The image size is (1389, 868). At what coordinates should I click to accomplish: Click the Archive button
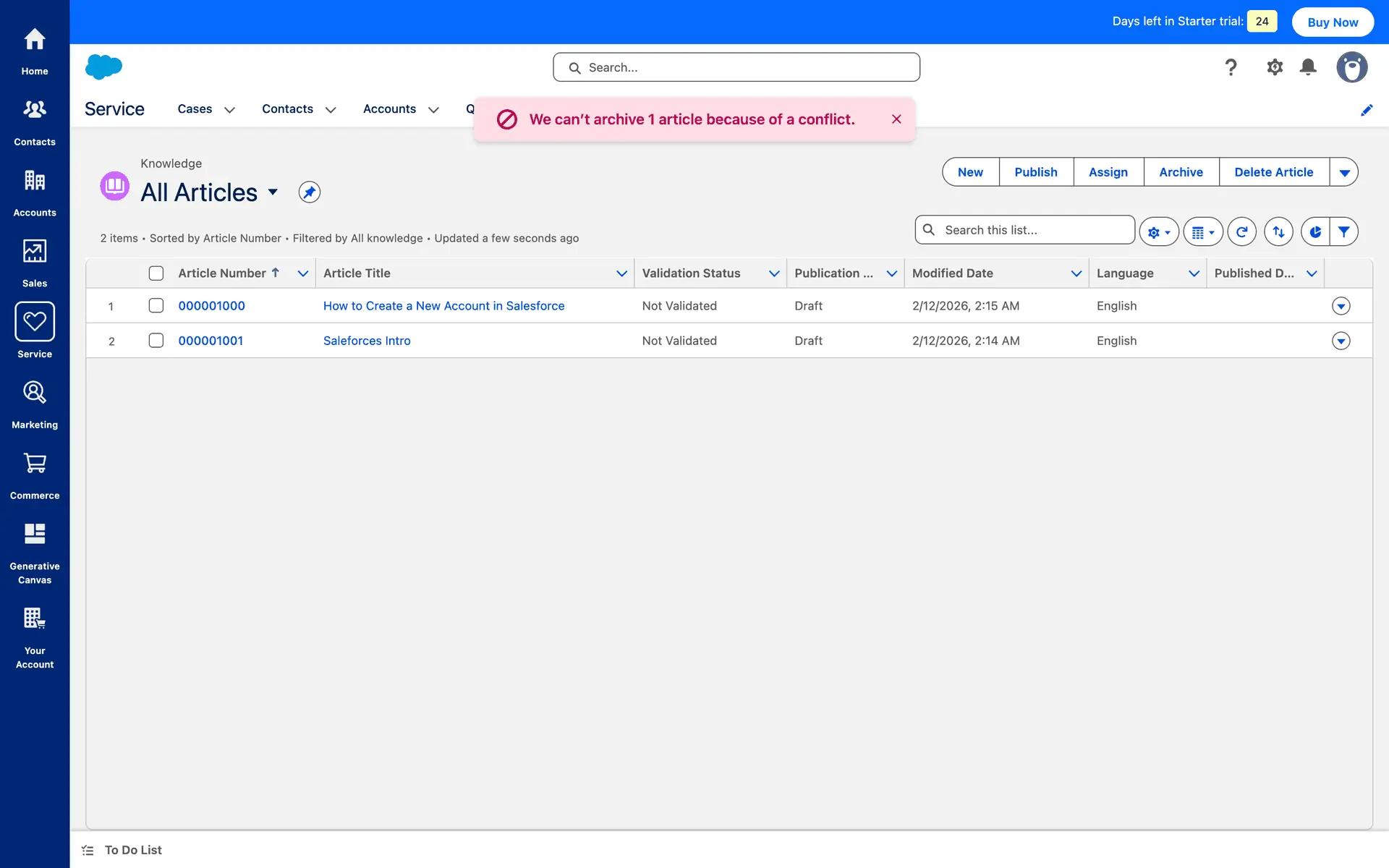(x=1181, y=172)
